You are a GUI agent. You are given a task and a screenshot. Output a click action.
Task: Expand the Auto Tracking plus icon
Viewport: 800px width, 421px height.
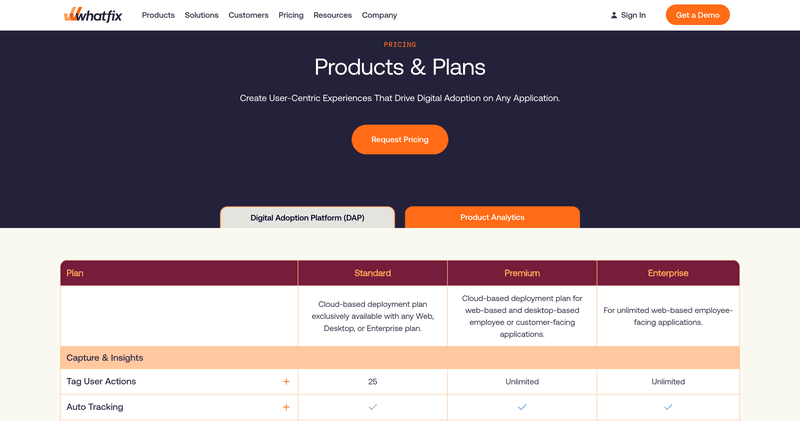(286, 407)
